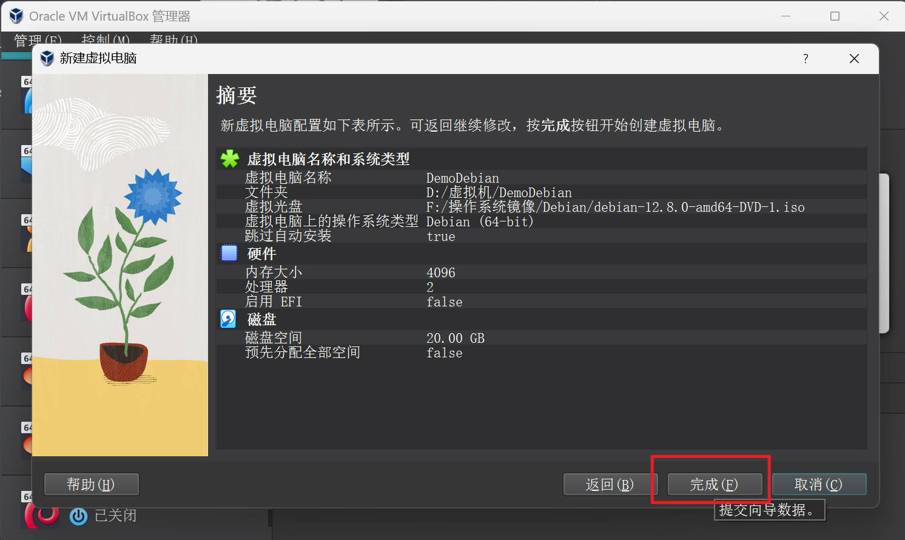Click the green star system type icon

pyautogui.click(x=230, y=159)
